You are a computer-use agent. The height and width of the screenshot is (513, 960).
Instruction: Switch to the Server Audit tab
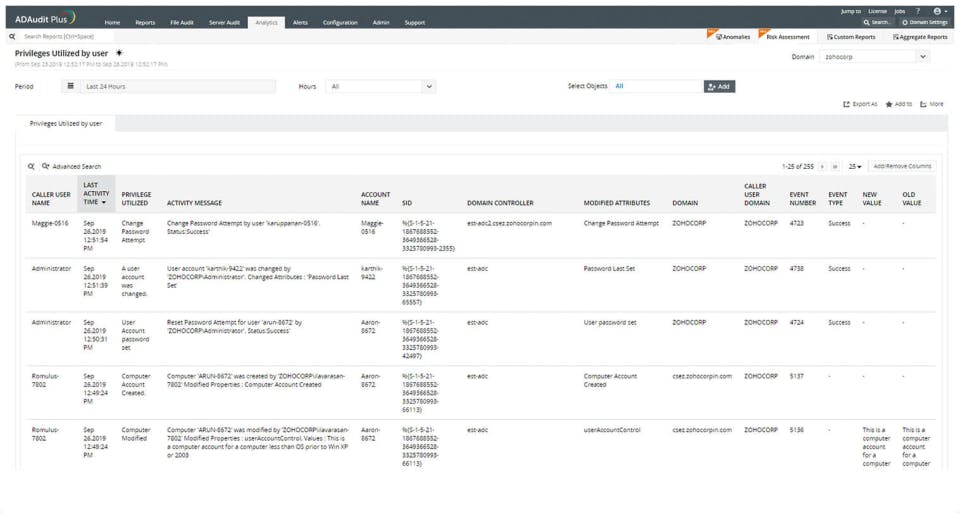(224, 22)
